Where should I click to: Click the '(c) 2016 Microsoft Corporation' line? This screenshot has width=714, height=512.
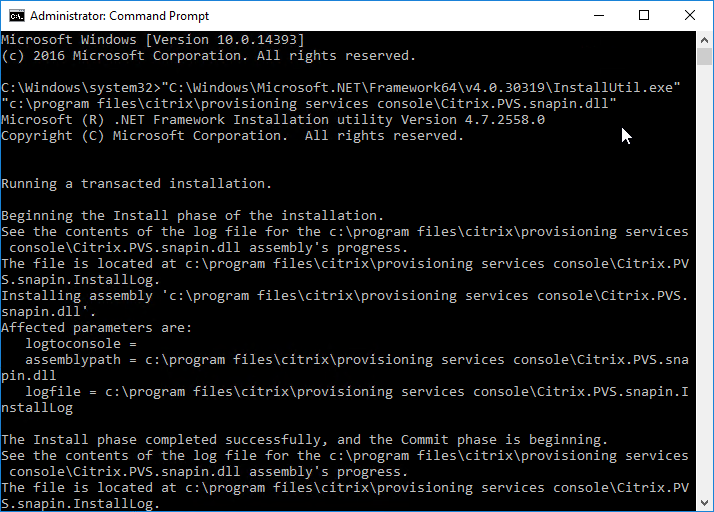[x=209, y=56]
